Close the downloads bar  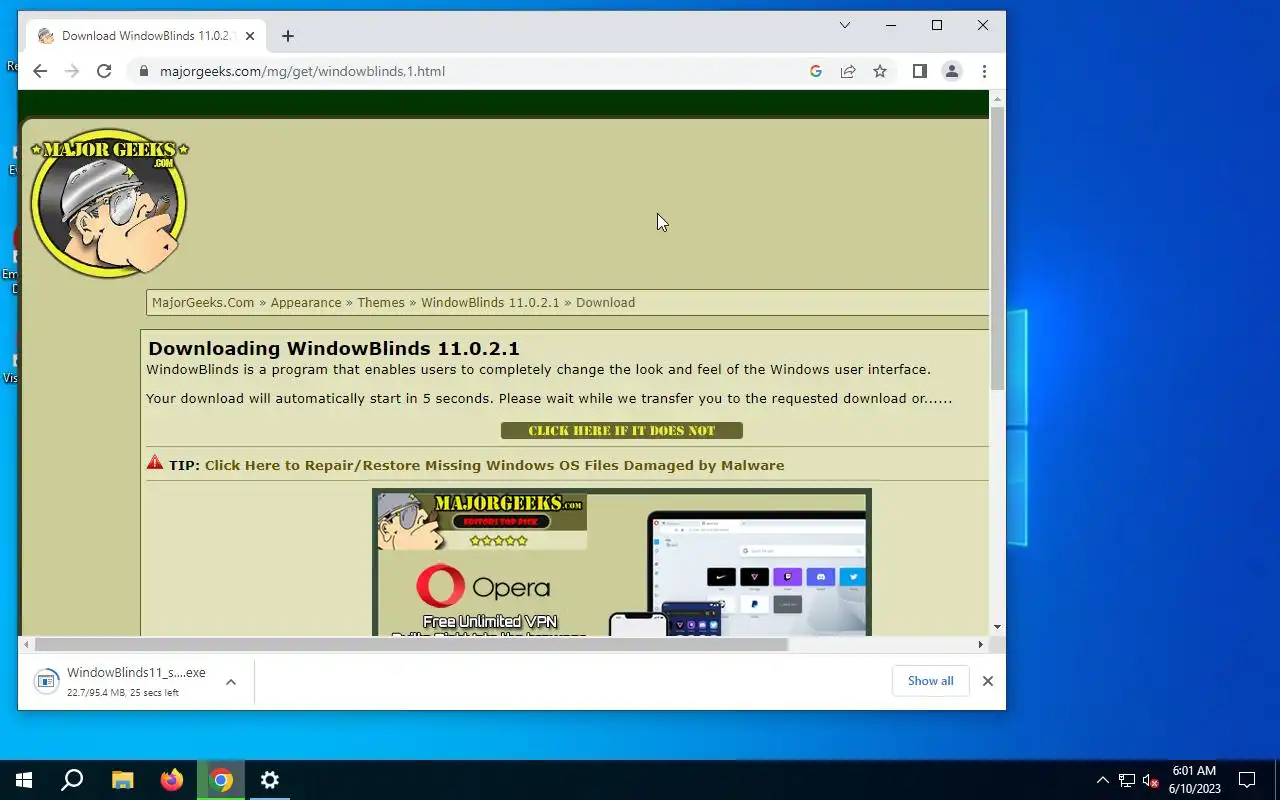click(987, 681)
